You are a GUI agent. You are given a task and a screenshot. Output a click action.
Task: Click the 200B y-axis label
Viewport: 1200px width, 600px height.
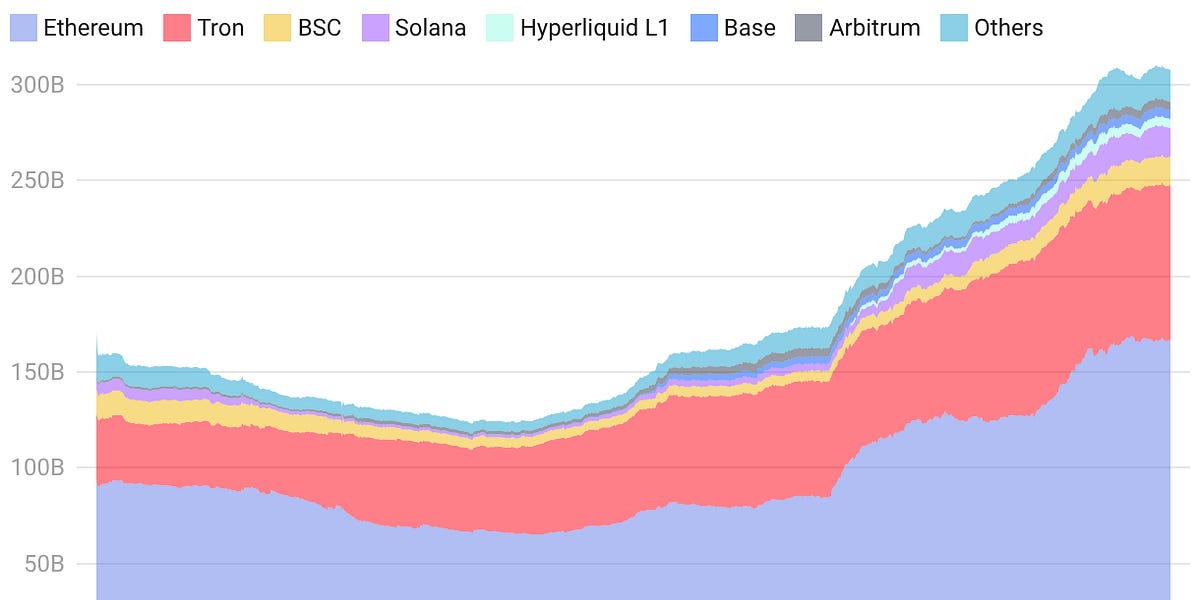click(x=37, y=276)
